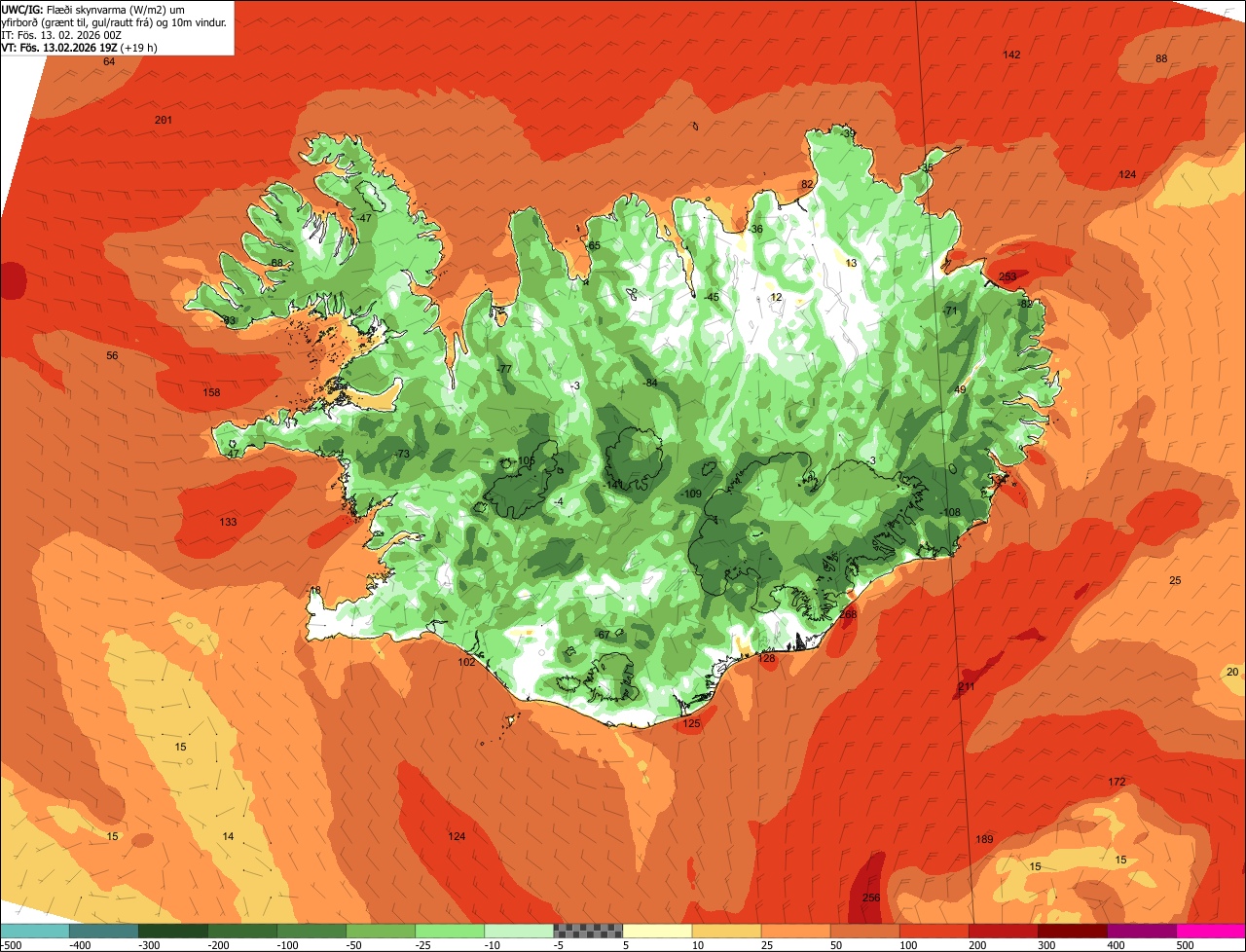
Task: Choose the dark maroon legend swatch at 300
Action: (1073, 931)
